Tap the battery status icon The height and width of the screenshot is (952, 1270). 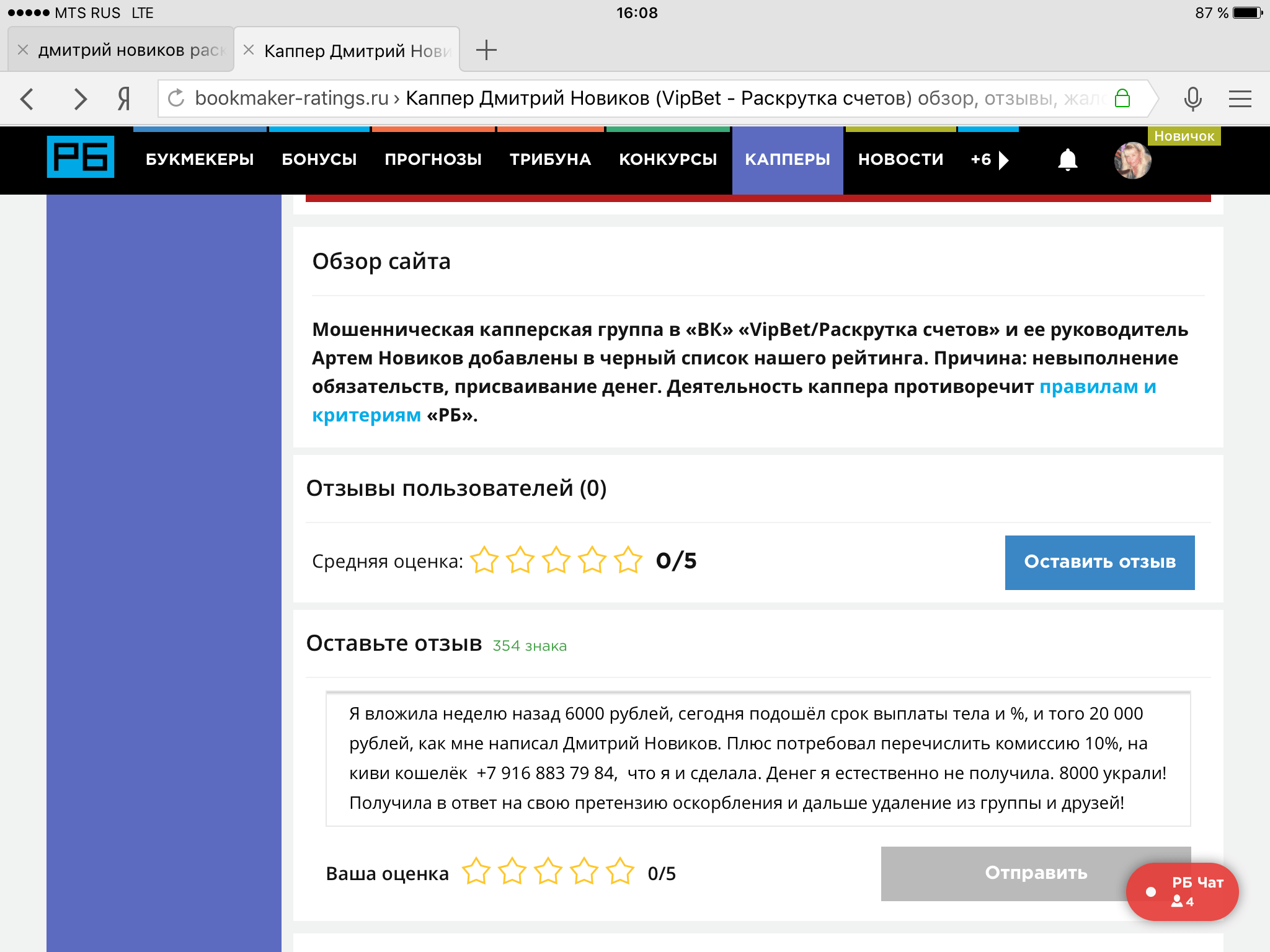point(1248,13)
